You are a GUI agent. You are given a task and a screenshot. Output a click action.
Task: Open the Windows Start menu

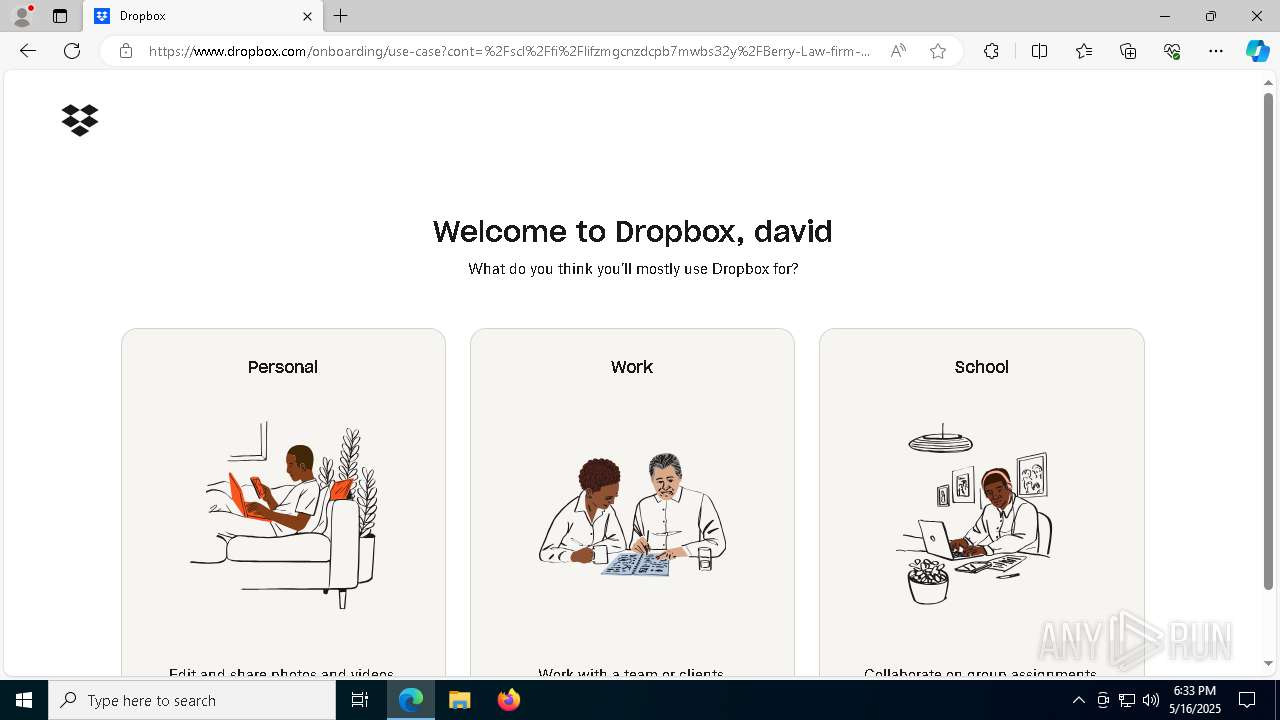24,700
